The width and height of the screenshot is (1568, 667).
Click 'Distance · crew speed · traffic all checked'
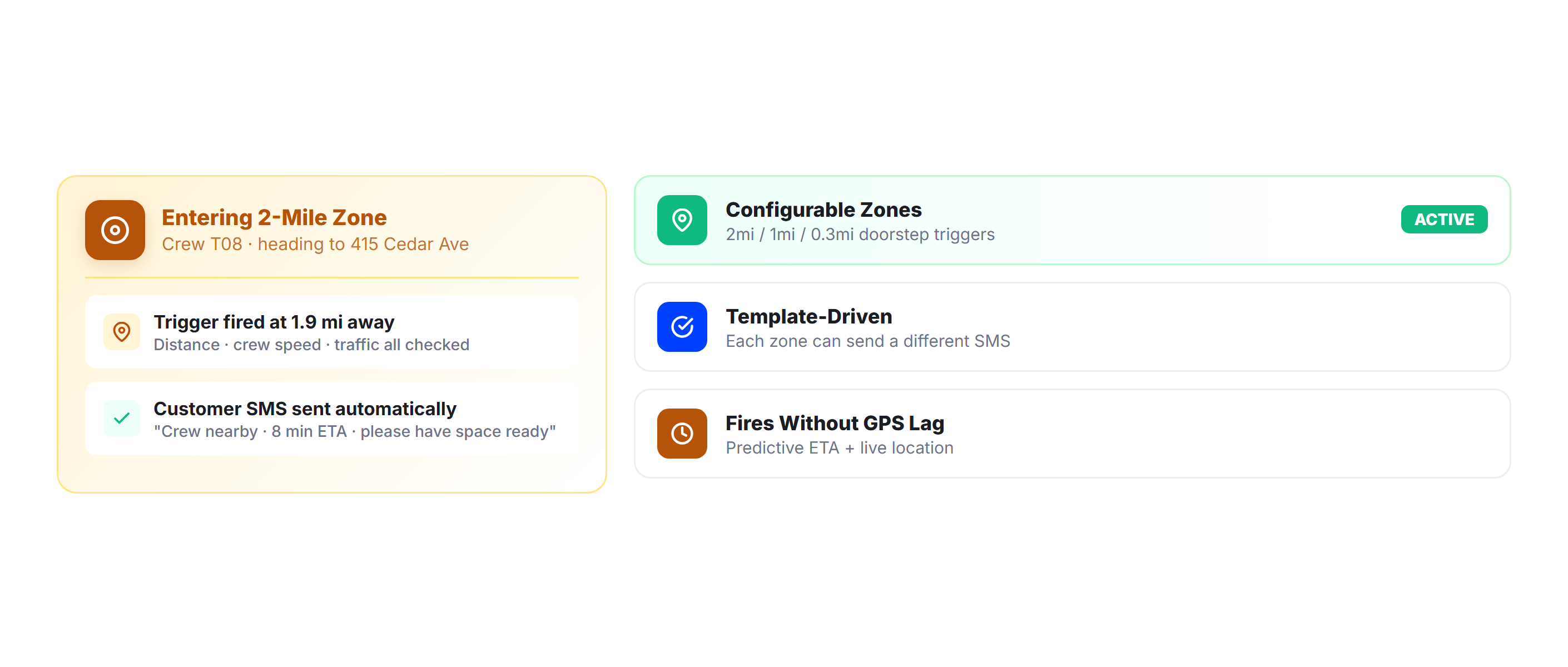point(311,345)
